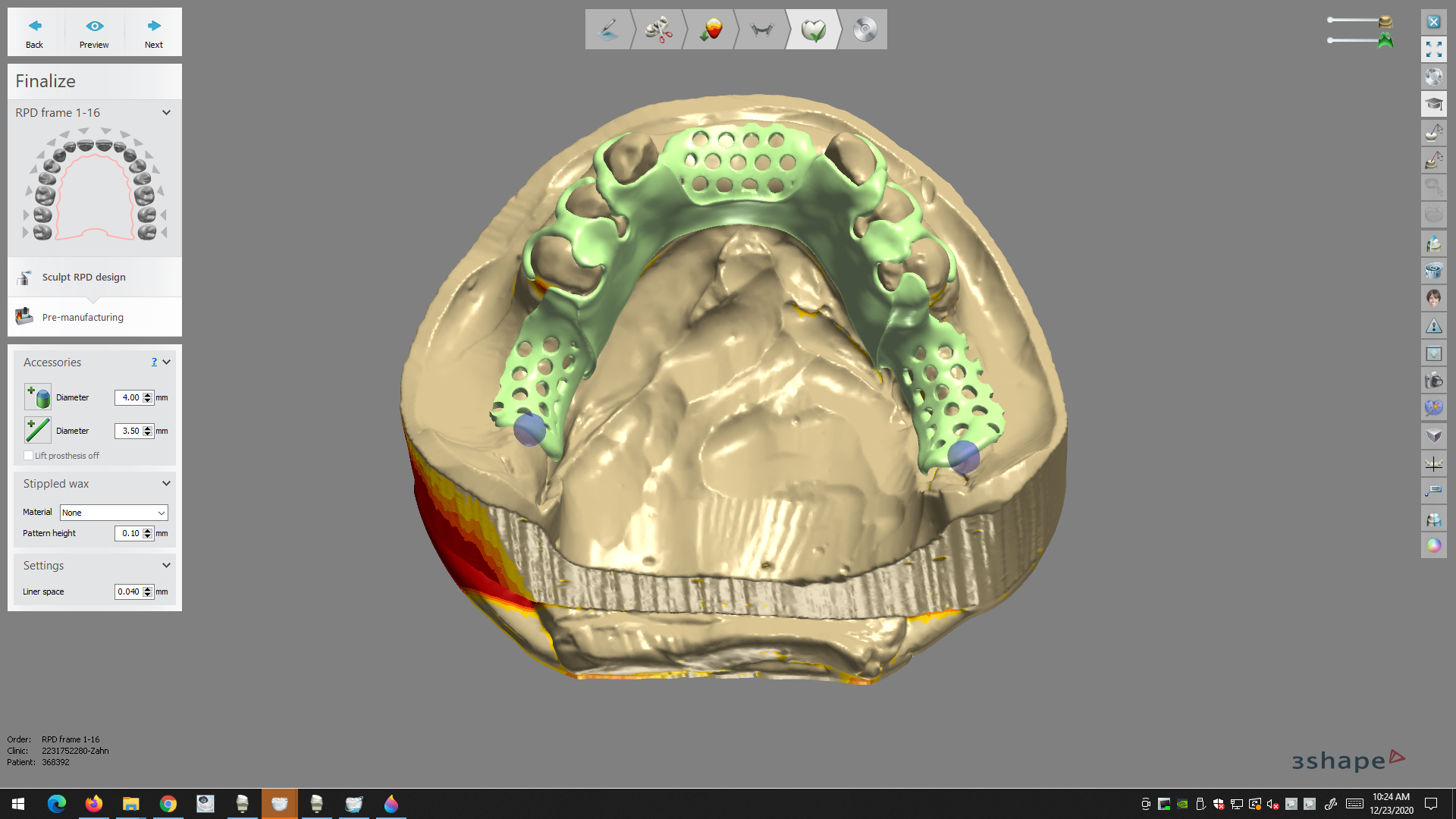Image resolution: width=1456 pixels, height=819 pixels.
Task: Expand RPD frame 1-16 dropdown
Action: click(166, 112)
